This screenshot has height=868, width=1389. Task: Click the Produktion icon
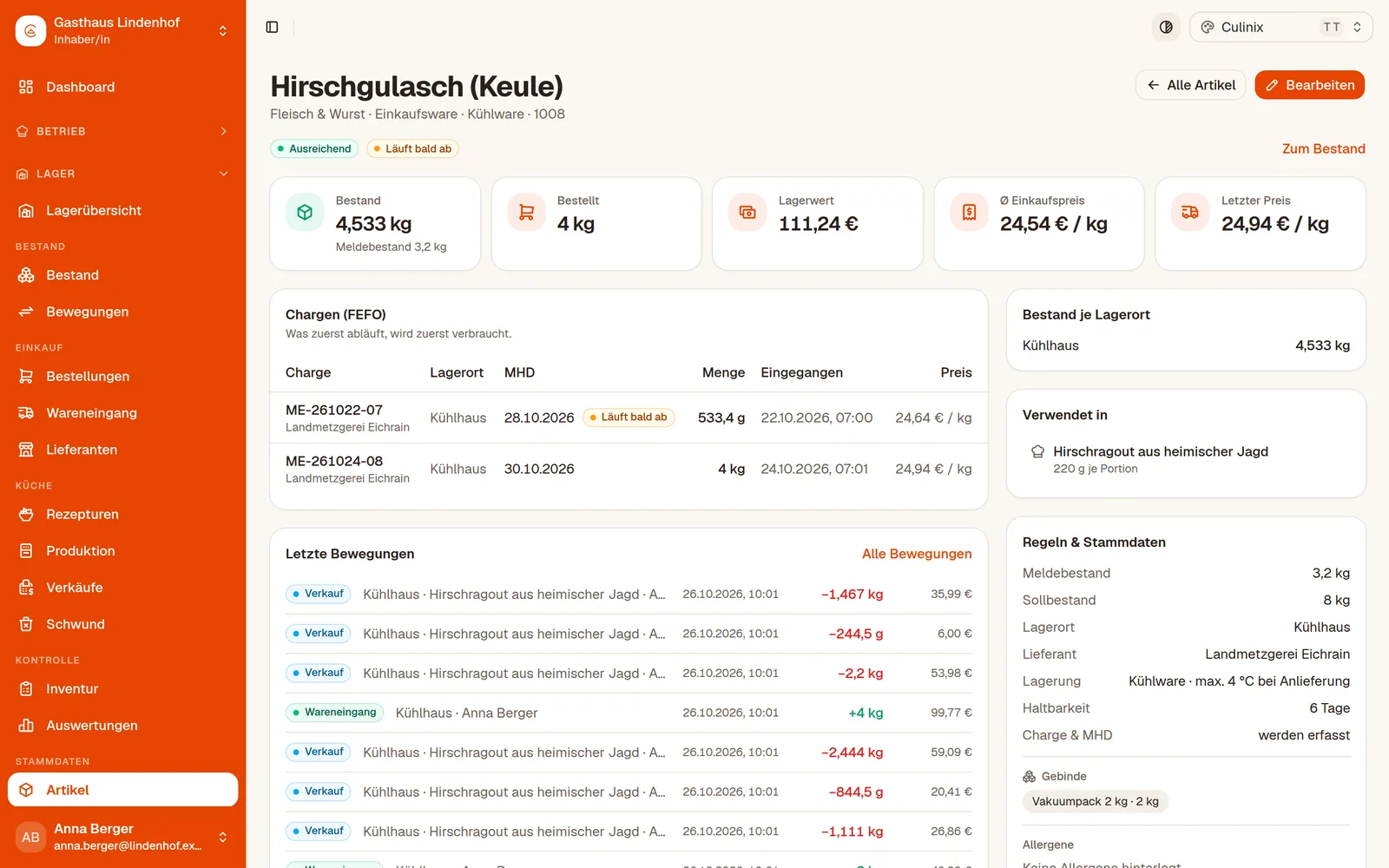26,551
